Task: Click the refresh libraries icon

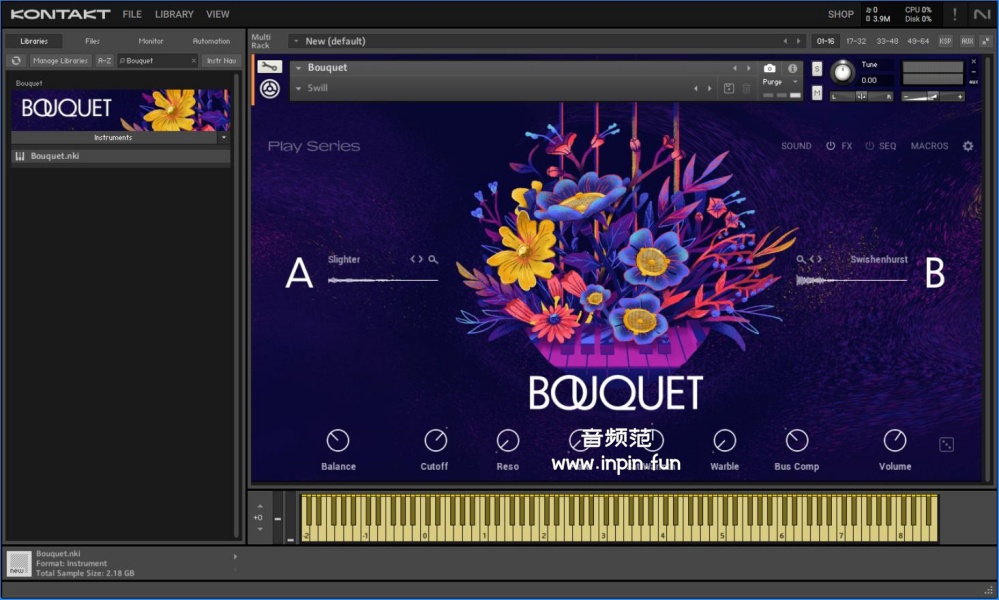Action: (x=16, y=61)
